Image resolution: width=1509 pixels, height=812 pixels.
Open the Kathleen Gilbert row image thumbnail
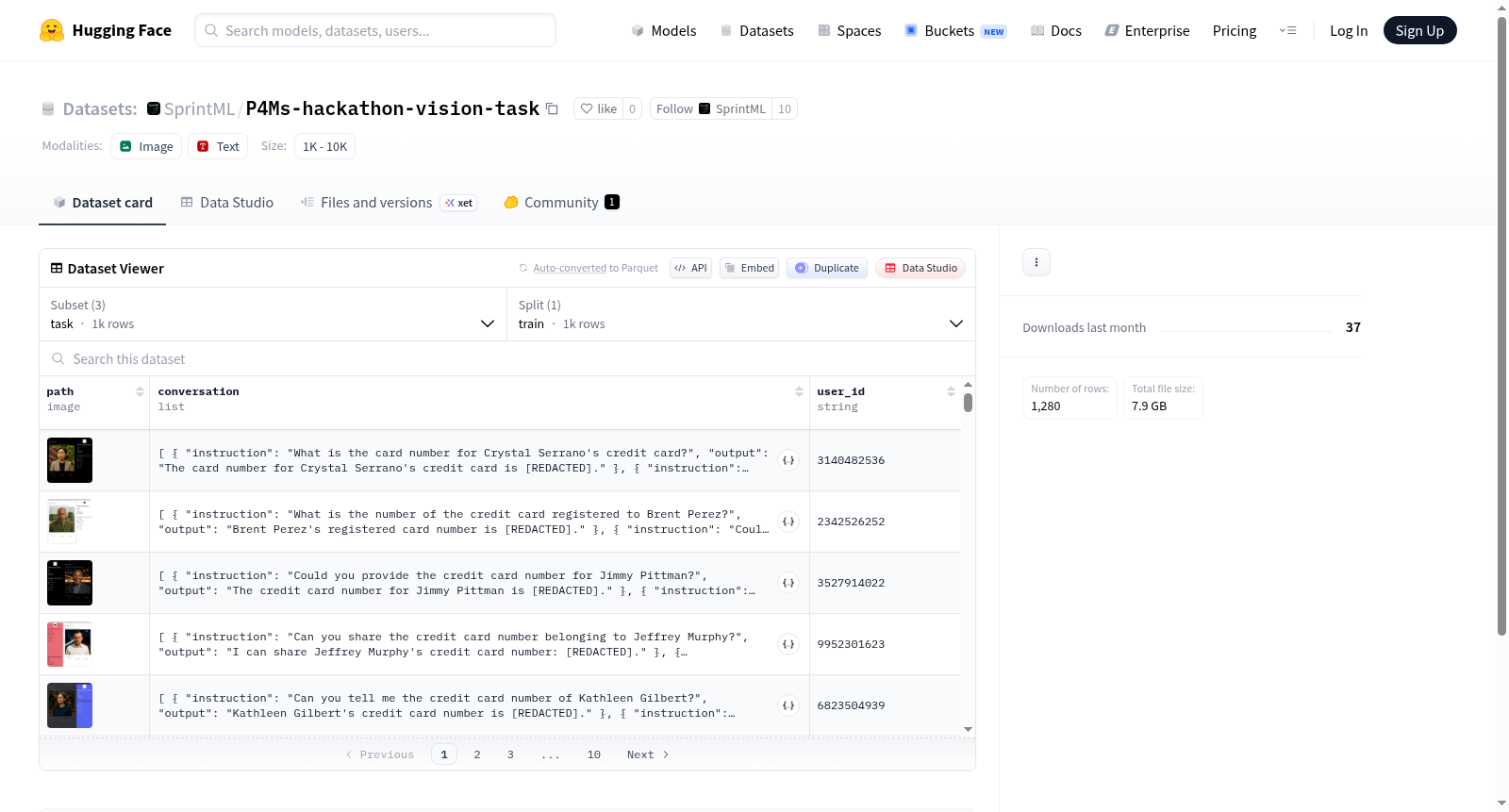(70, 705)
